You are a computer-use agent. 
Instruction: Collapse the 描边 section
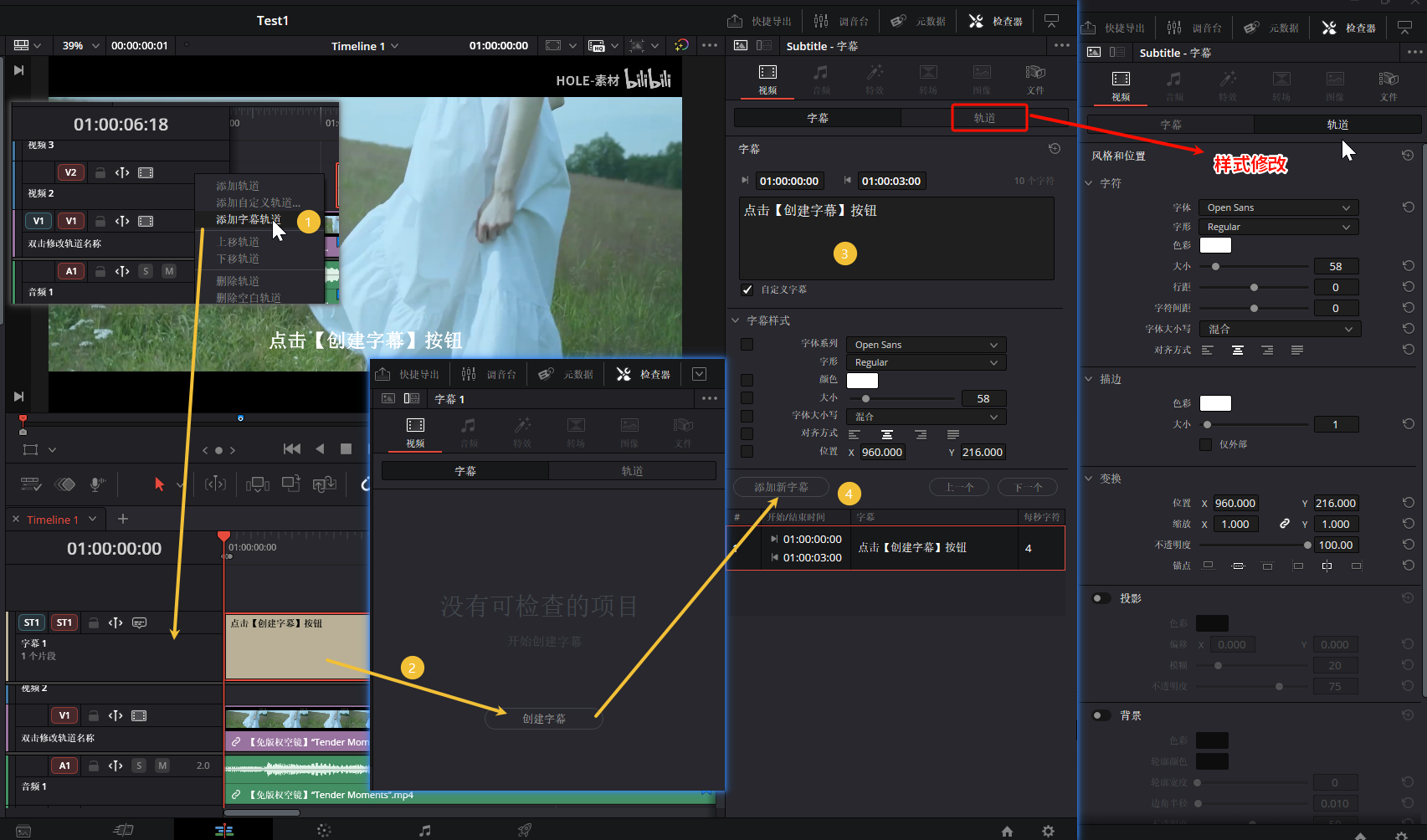[1089, 379]
